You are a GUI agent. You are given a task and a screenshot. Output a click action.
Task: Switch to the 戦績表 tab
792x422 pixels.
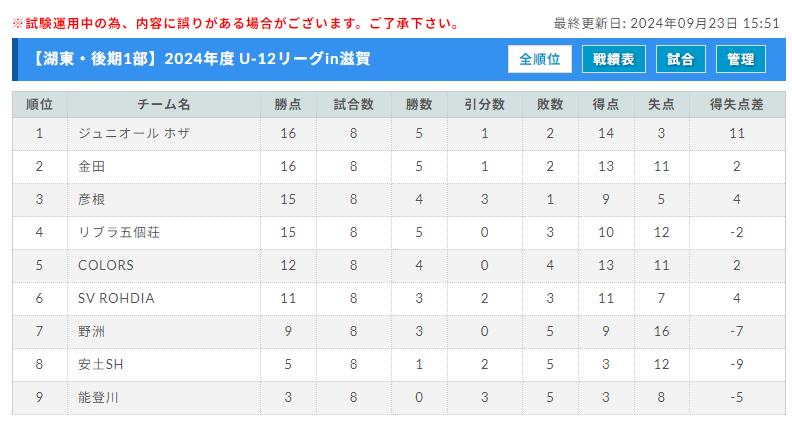tap(613, 59)
